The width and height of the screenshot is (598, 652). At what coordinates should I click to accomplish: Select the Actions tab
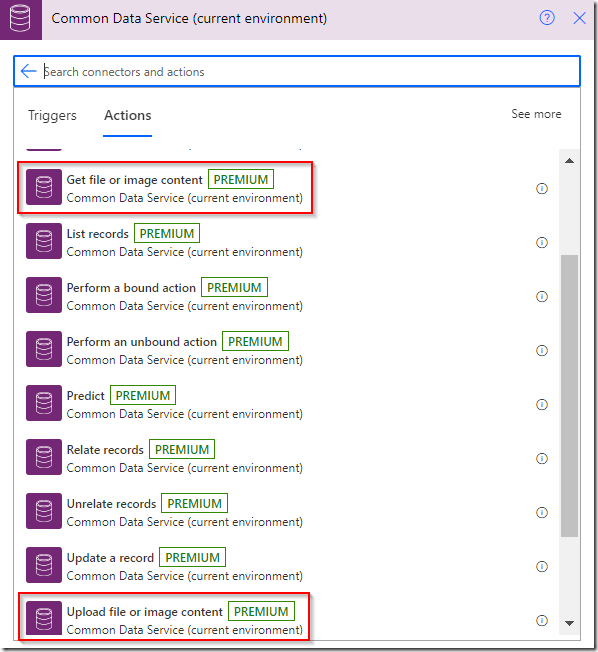(x=128, y=115)
